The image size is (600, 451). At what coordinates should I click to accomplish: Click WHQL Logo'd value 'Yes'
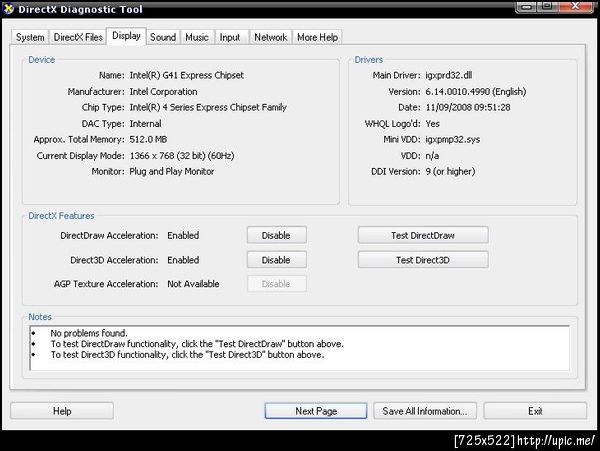[x=432, y=124]
